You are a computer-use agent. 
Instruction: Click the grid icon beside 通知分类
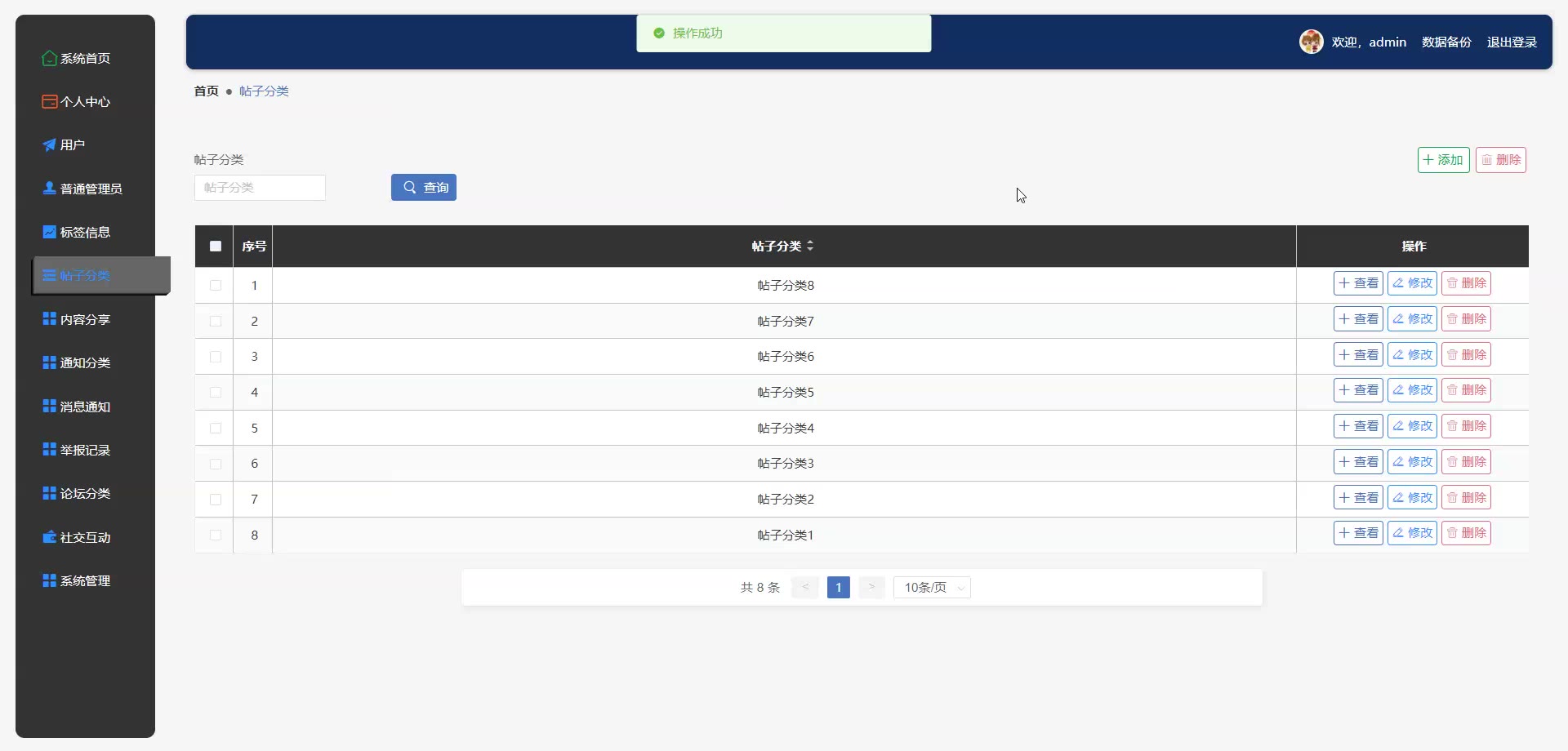(x=50, y=362)
